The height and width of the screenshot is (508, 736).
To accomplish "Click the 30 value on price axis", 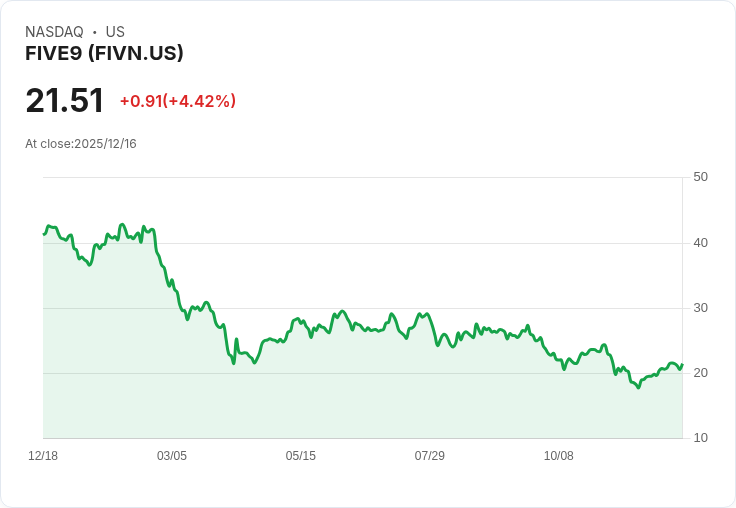I will 700,307.
